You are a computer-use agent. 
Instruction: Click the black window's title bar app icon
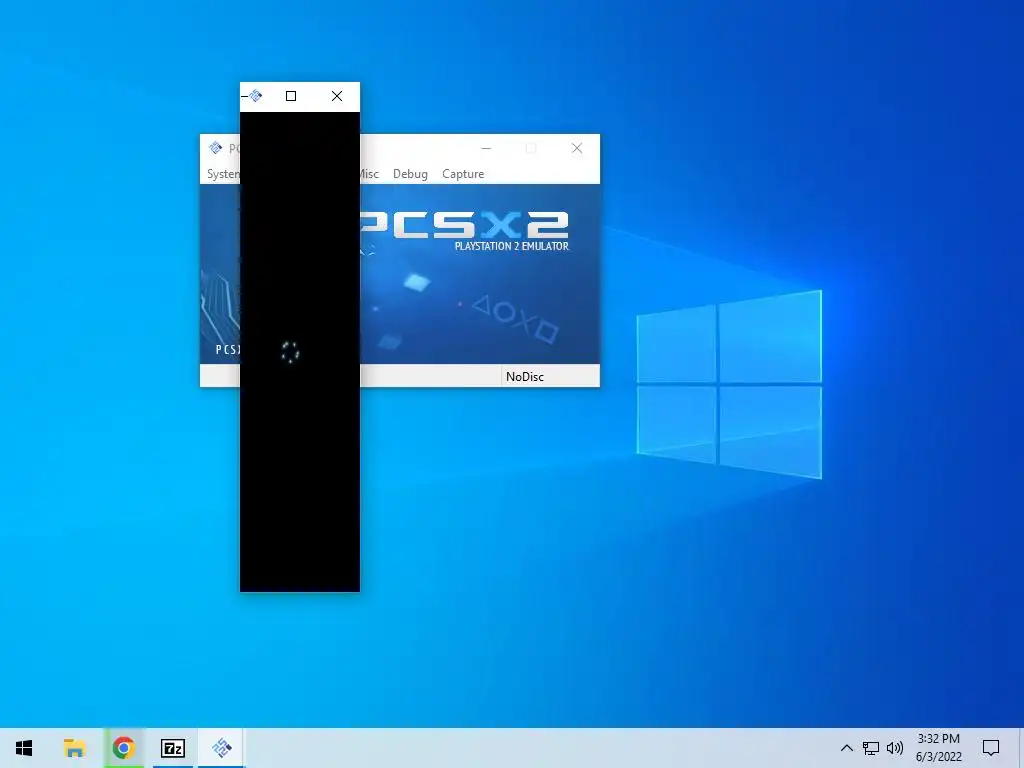pyautogui.click(x=256, y=96)
